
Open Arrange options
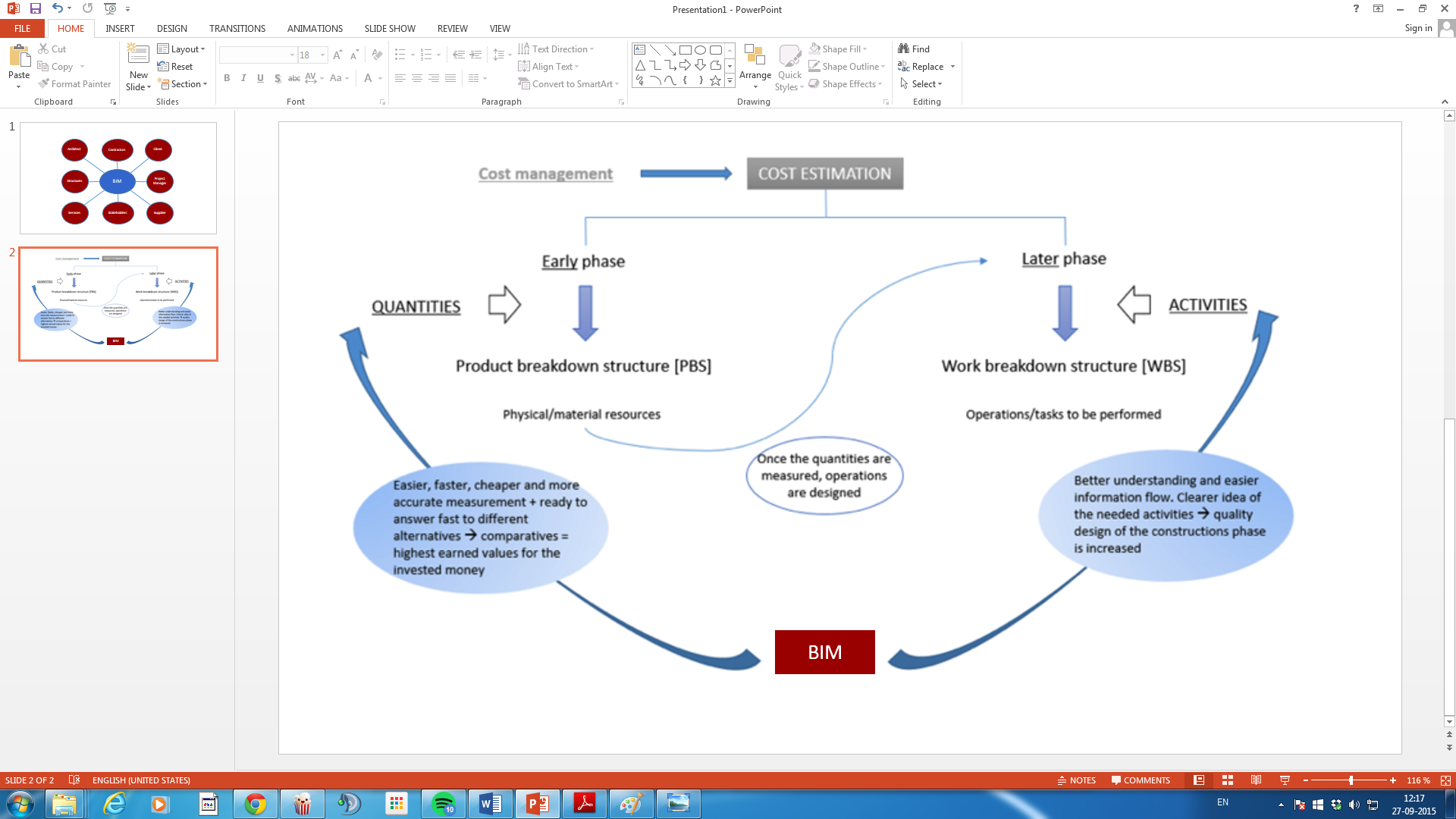point(755,68)
